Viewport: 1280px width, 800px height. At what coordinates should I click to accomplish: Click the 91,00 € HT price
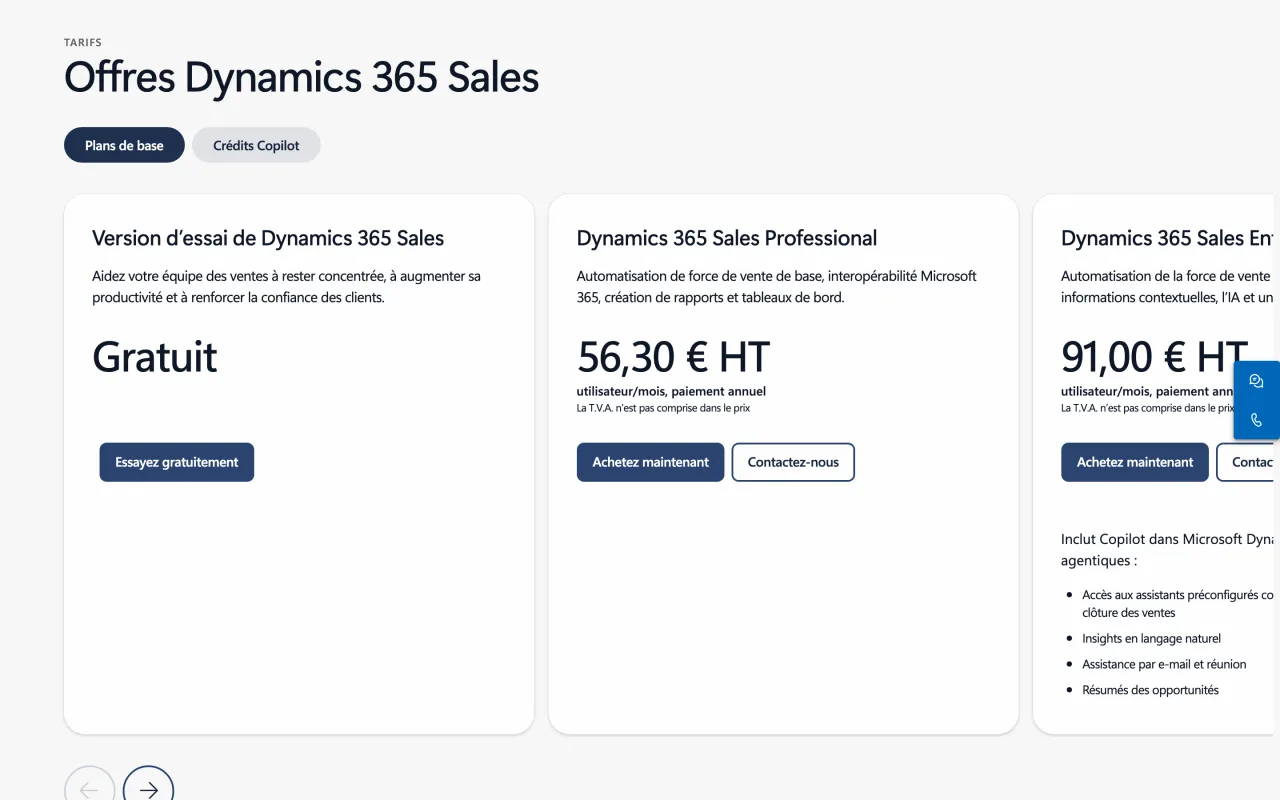[x=1154, y=357]
